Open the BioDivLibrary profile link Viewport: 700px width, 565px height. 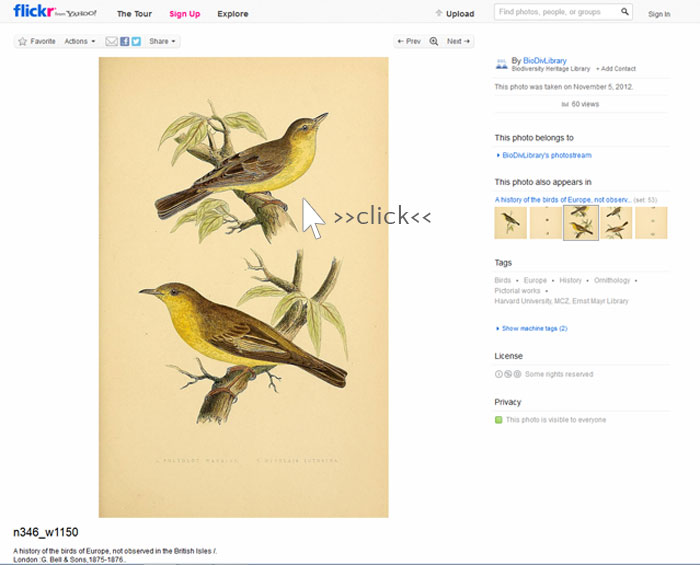click(545, 60)
